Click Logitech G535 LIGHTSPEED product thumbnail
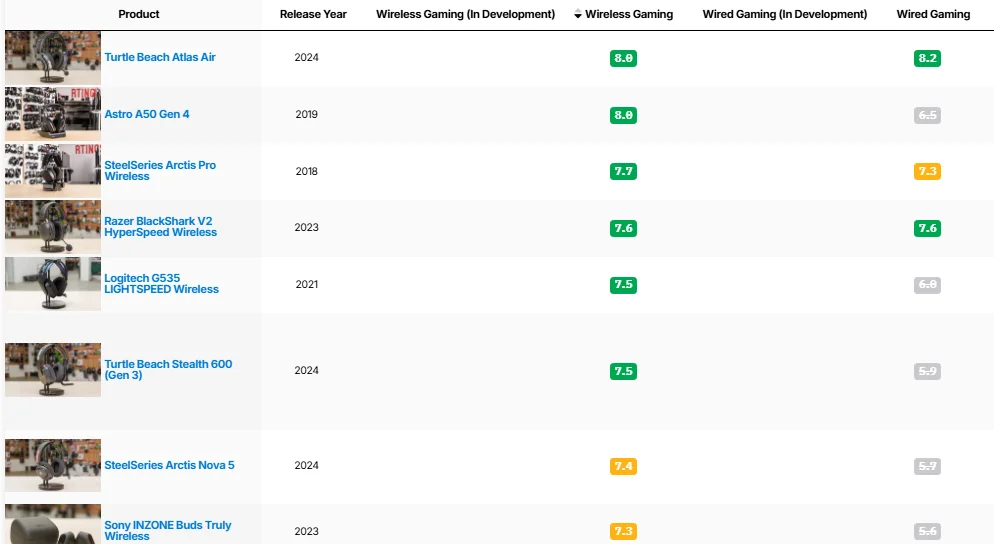This screenshot has width=994, height=544. [53, 283]
